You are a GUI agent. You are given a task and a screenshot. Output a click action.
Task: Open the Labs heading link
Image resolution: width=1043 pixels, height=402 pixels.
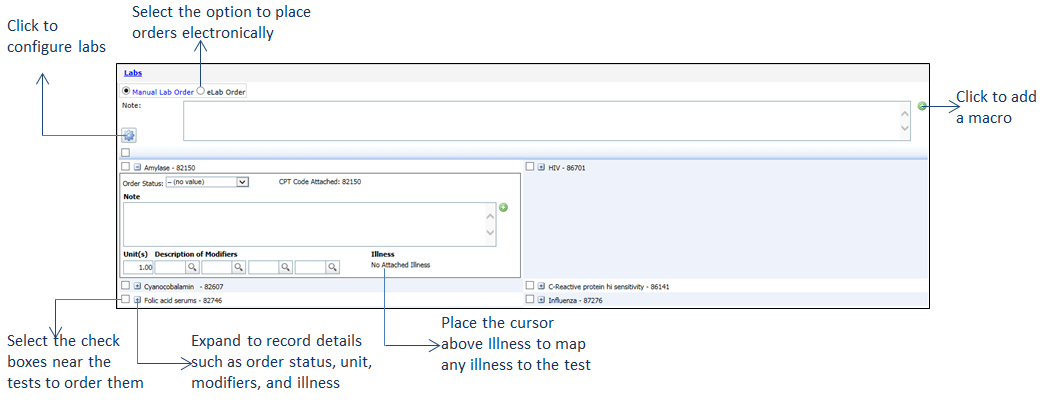pyautogui.click(x=132, y=73)
